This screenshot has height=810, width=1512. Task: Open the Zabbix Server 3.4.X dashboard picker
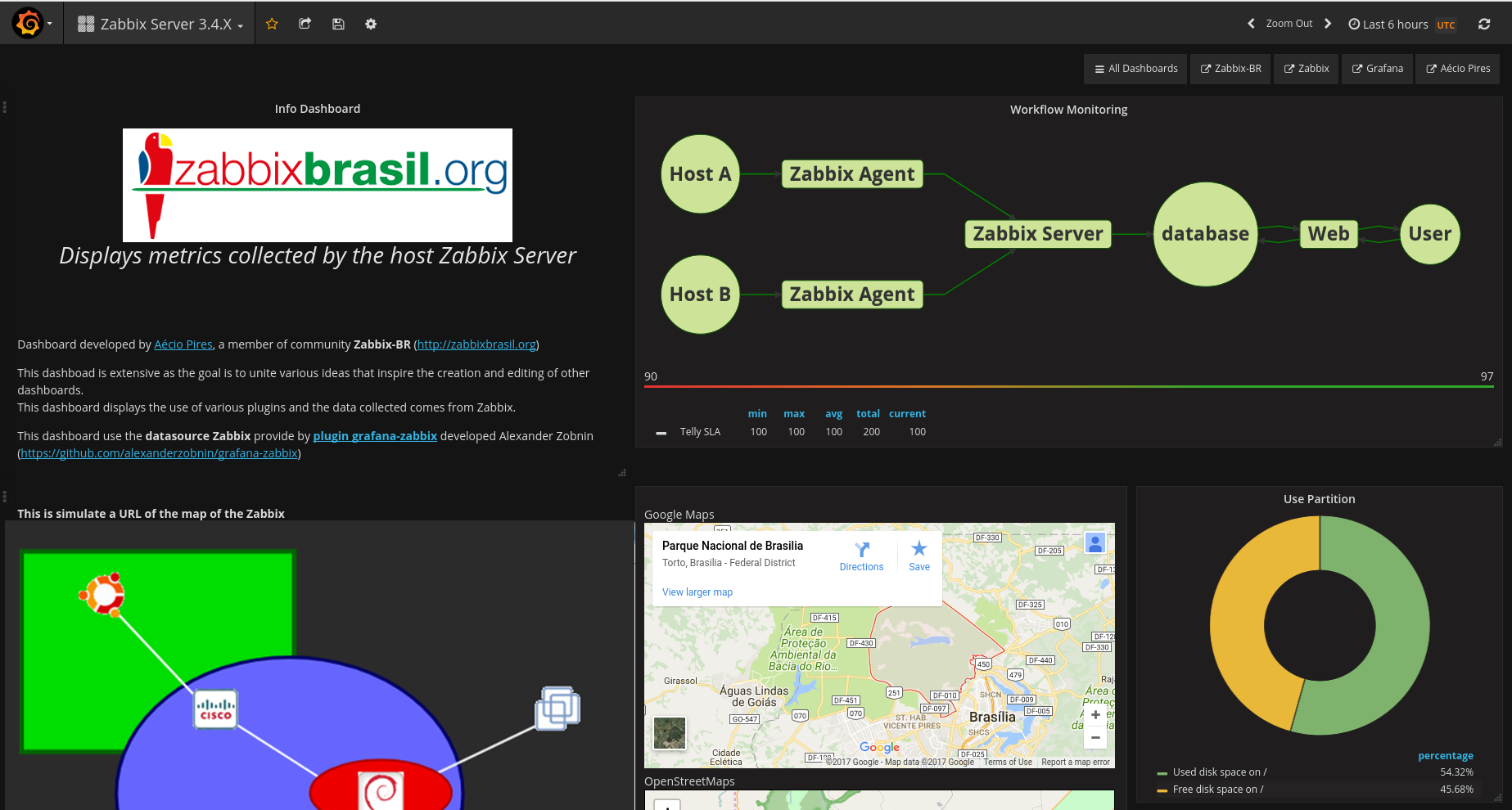click(160, 24)
